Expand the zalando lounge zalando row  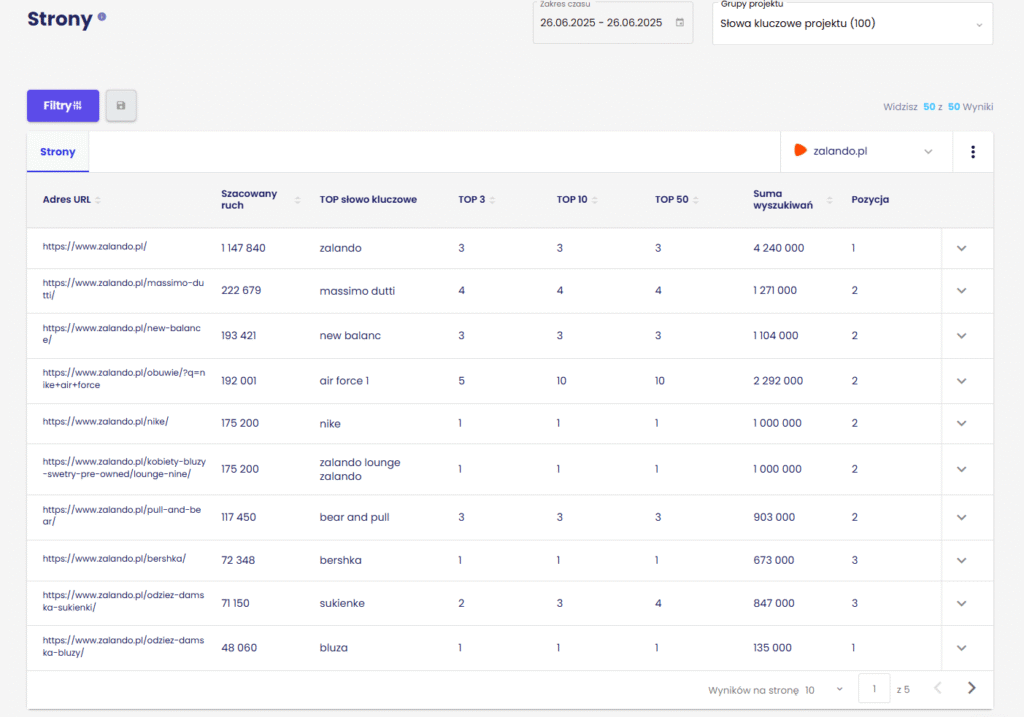point(961,469)
